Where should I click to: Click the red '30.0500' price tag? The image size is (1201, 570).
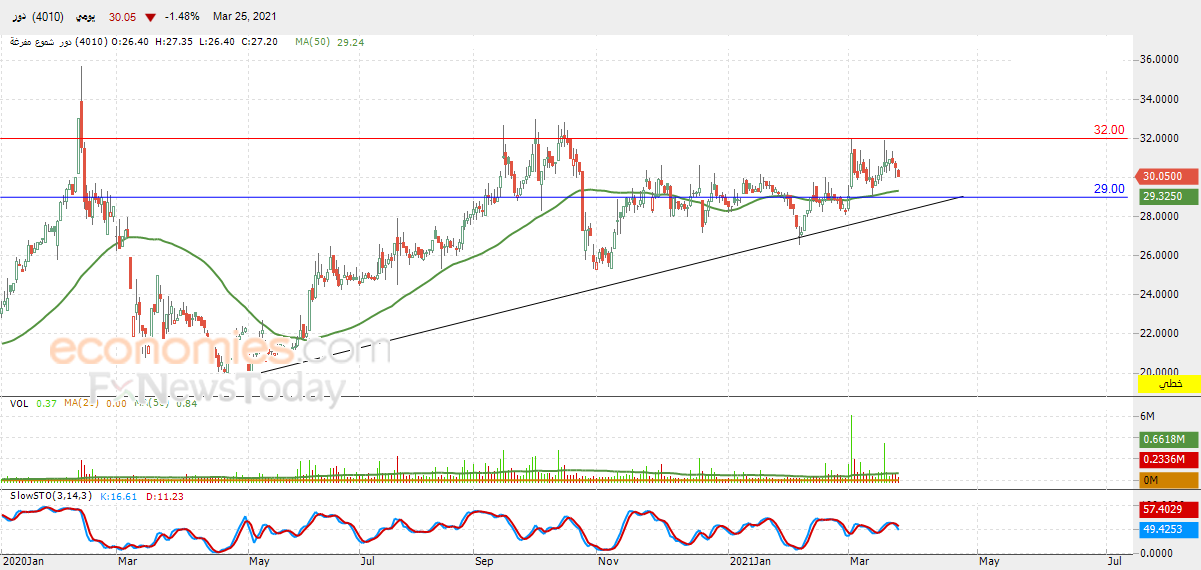point(1169,176)
